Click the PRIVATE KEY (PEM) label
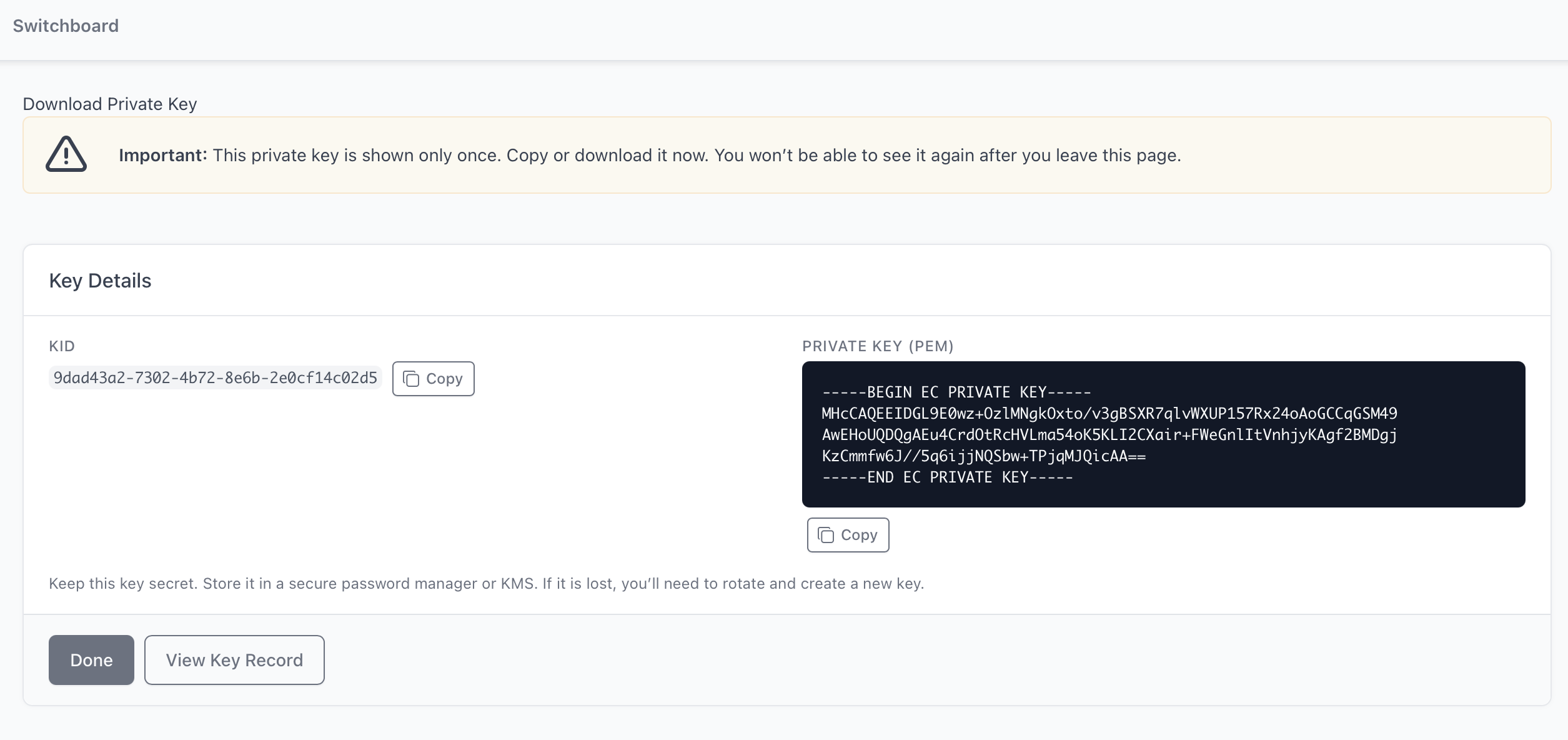The width and height of the screenshot is (1568, 740). point(879,346)
